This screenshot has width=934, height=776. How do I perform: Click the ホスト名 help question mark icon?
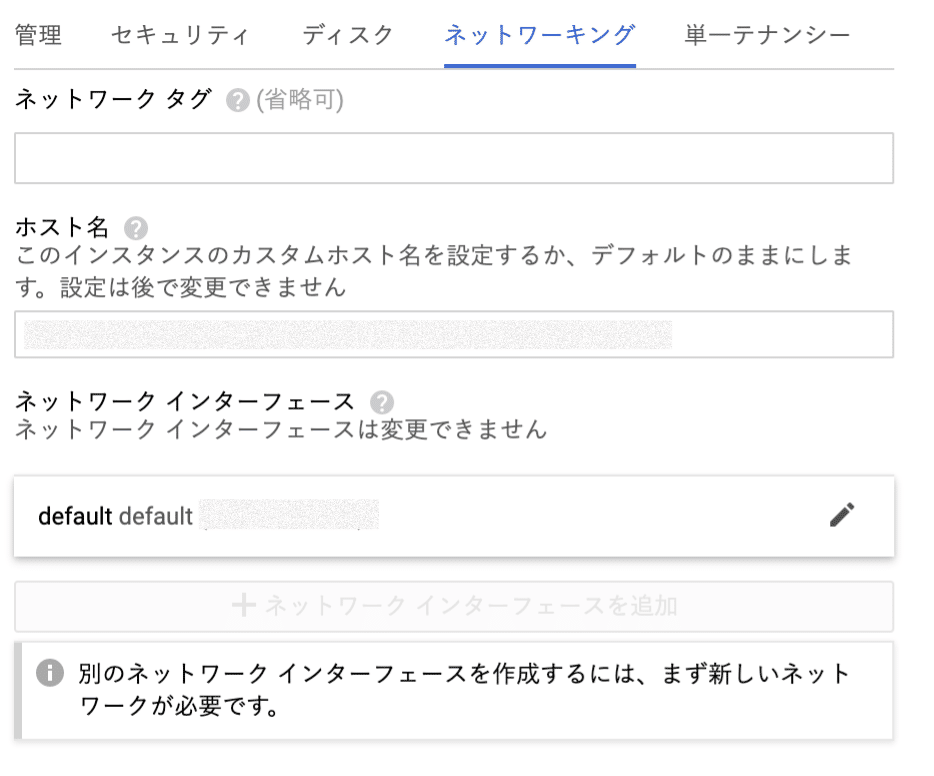(x=135, y=227)
